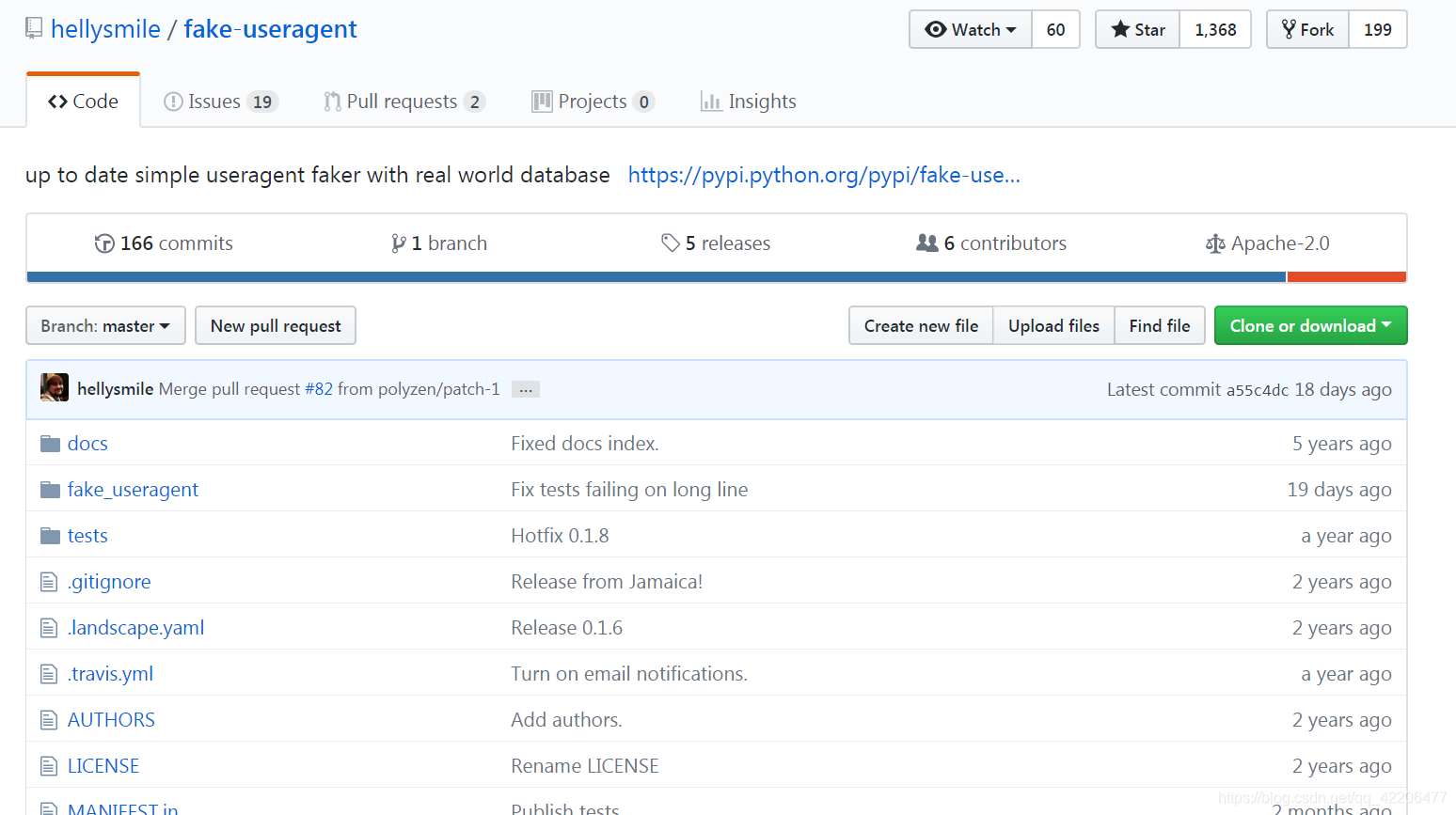This screenshot has height=815, width=1456.
Task: Open the fake-useragent repository link
Action: pos(270,29)
